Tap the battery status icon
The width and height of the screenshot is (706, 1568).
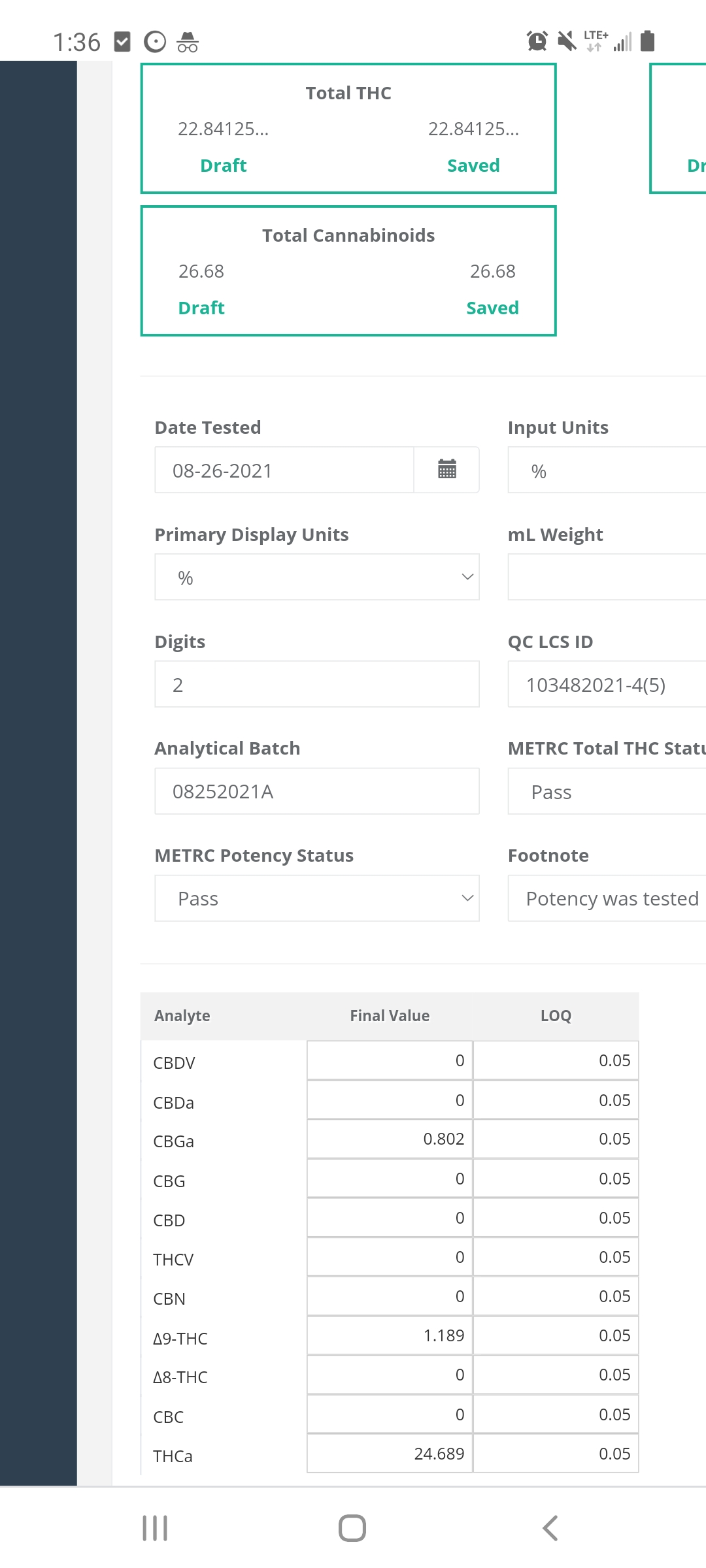648,41
